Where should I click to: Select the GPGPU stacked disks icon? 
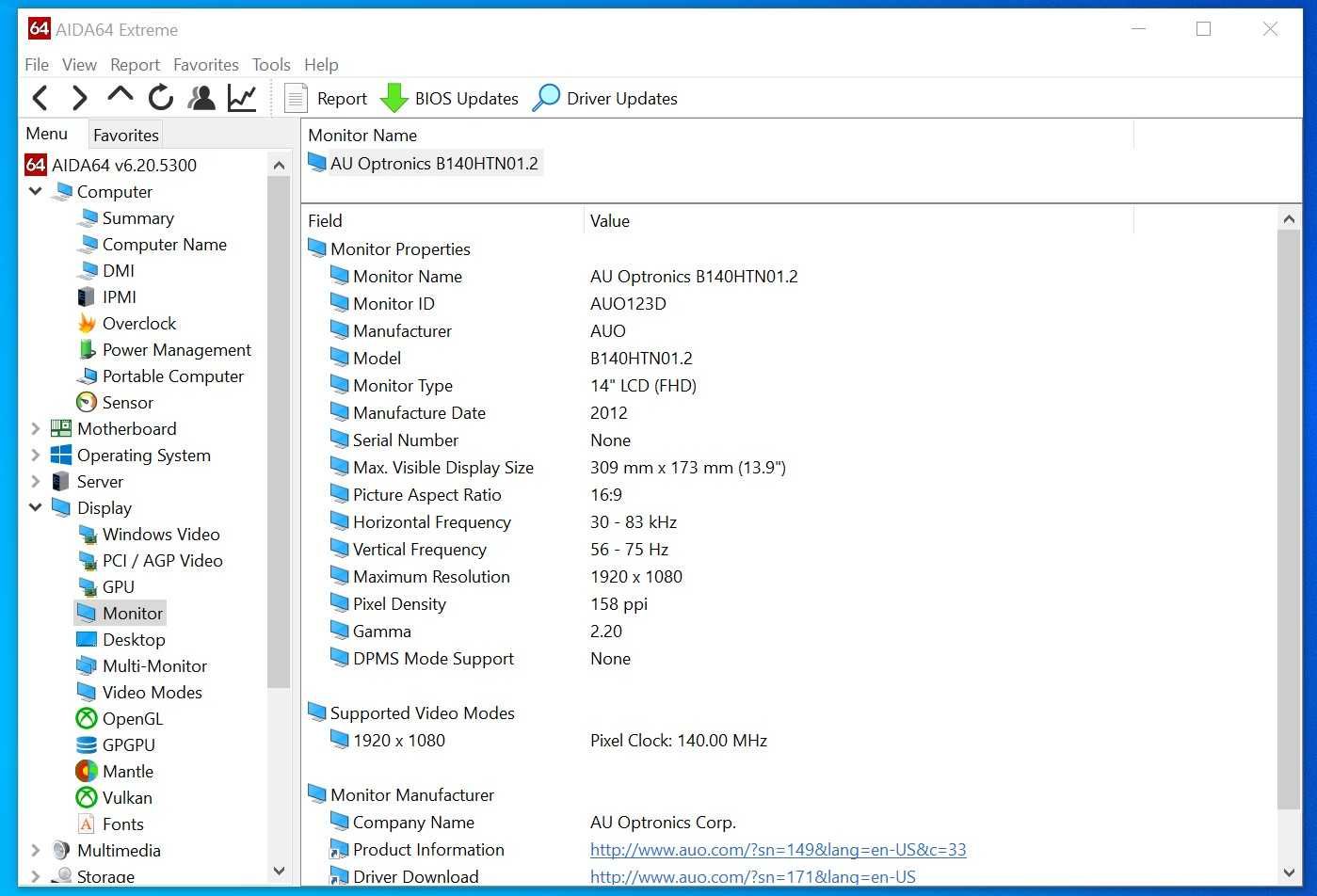pyautogui.click(x=87, y=745)
